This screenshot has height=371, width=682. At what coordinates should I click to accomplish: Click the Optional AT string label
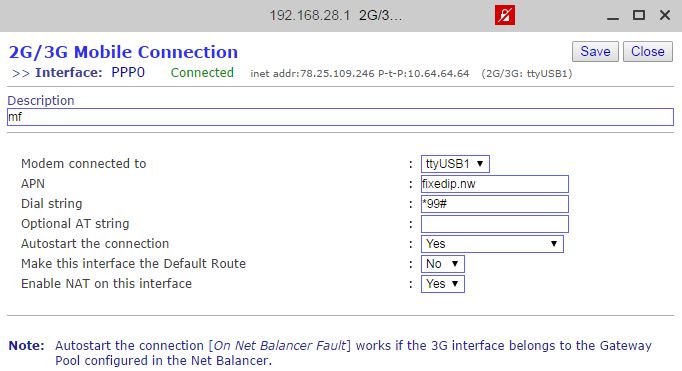coord(75,224)
